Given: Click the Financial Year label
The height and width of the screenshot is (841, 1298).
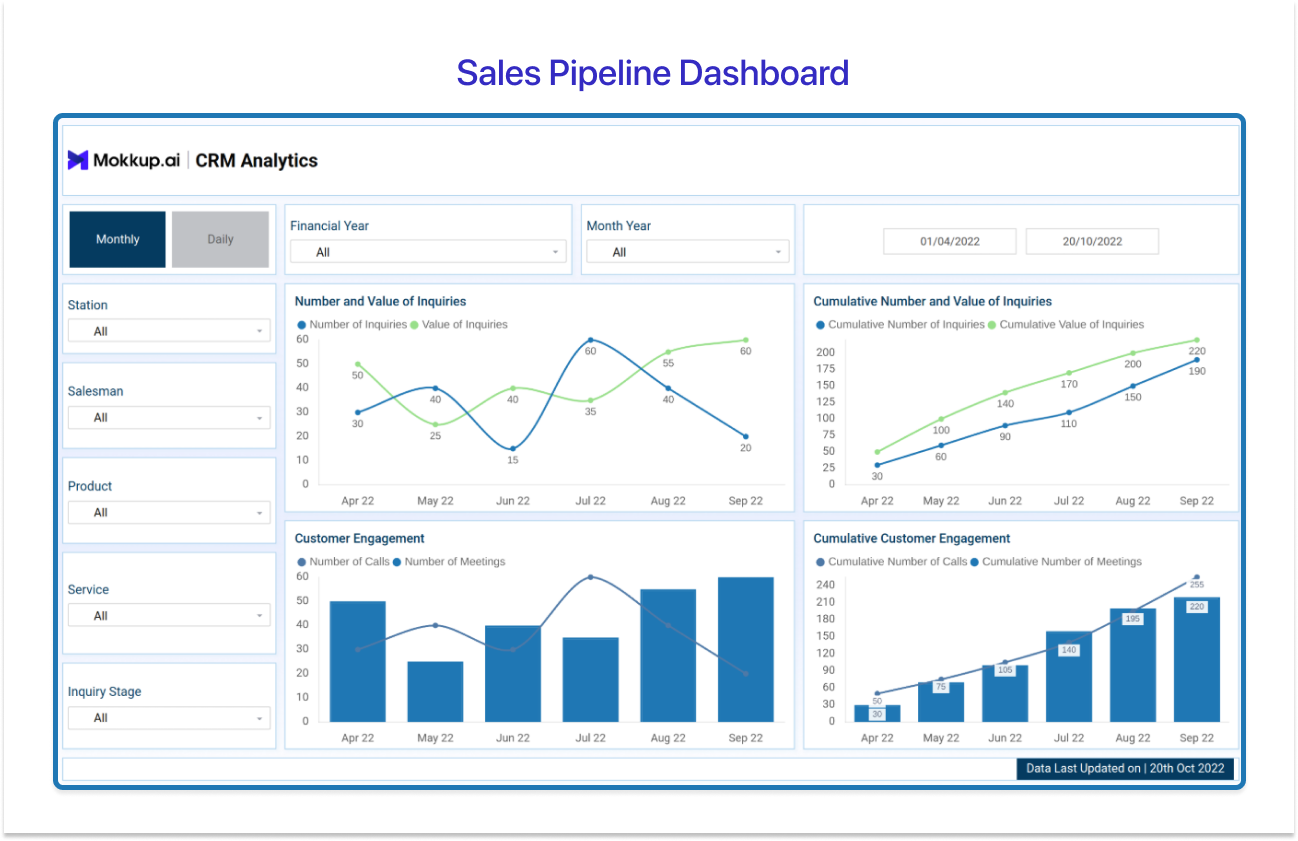Looking at the screenshot, I should [x=329, y=226].
